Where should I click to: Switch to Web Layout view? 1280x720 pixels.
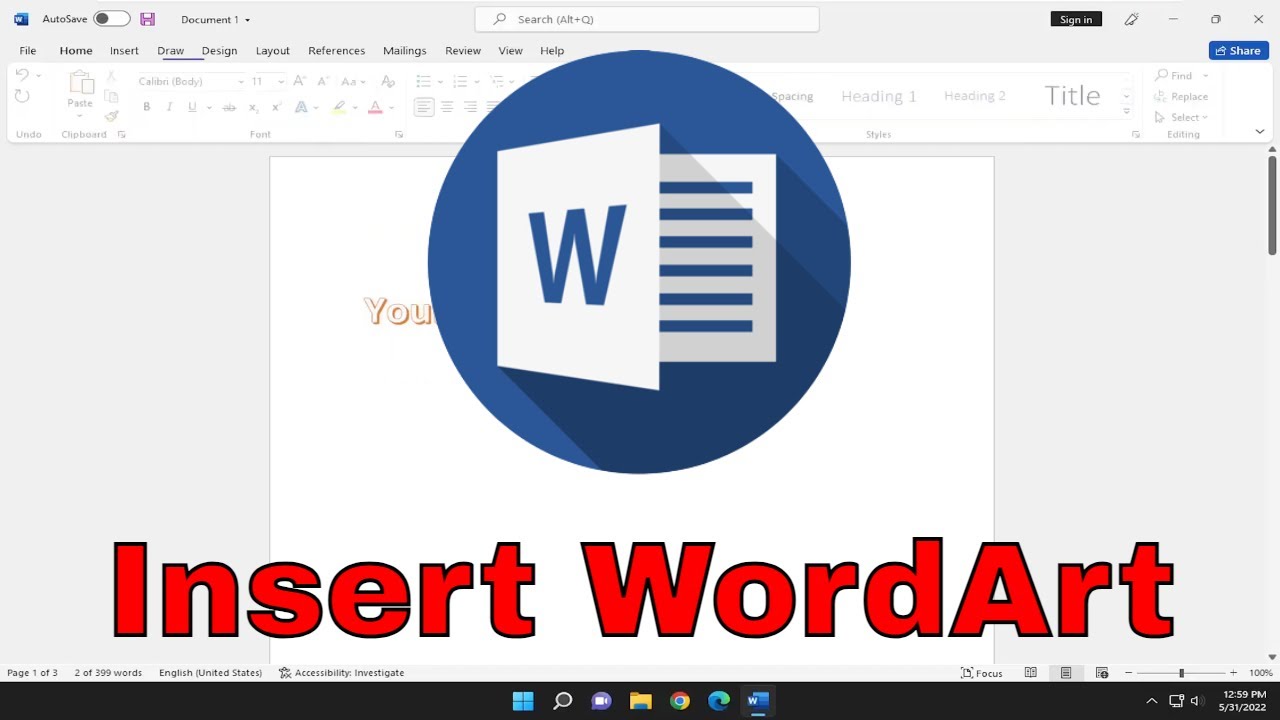pyautogui.click(x=1102, y=673)
